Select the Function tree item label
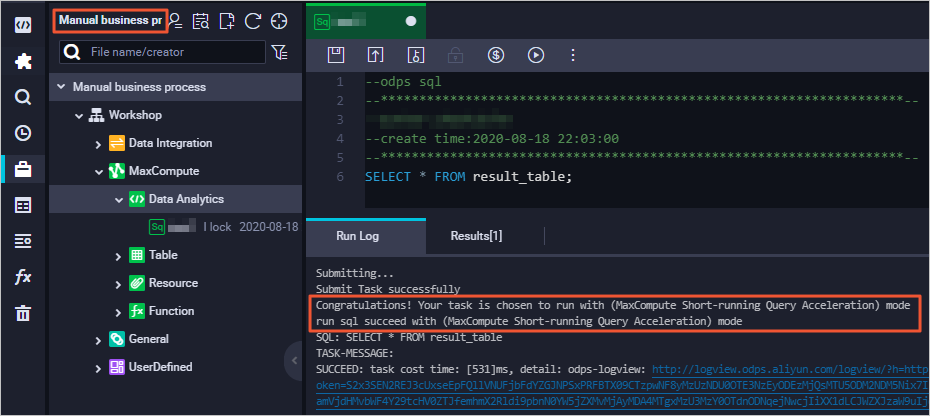 (x=171, y=311)
